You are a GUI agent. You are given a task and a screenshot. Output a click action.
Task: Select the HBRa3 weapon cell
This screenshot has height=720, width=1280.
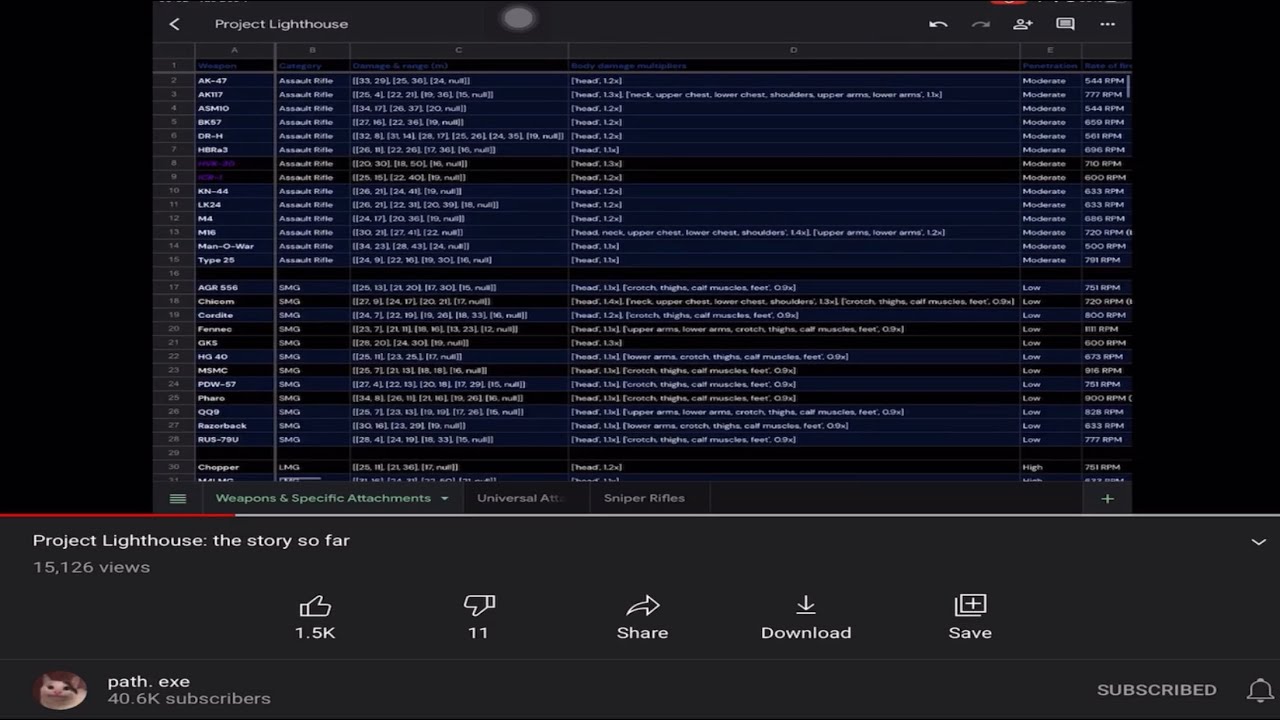pos(235,150)
